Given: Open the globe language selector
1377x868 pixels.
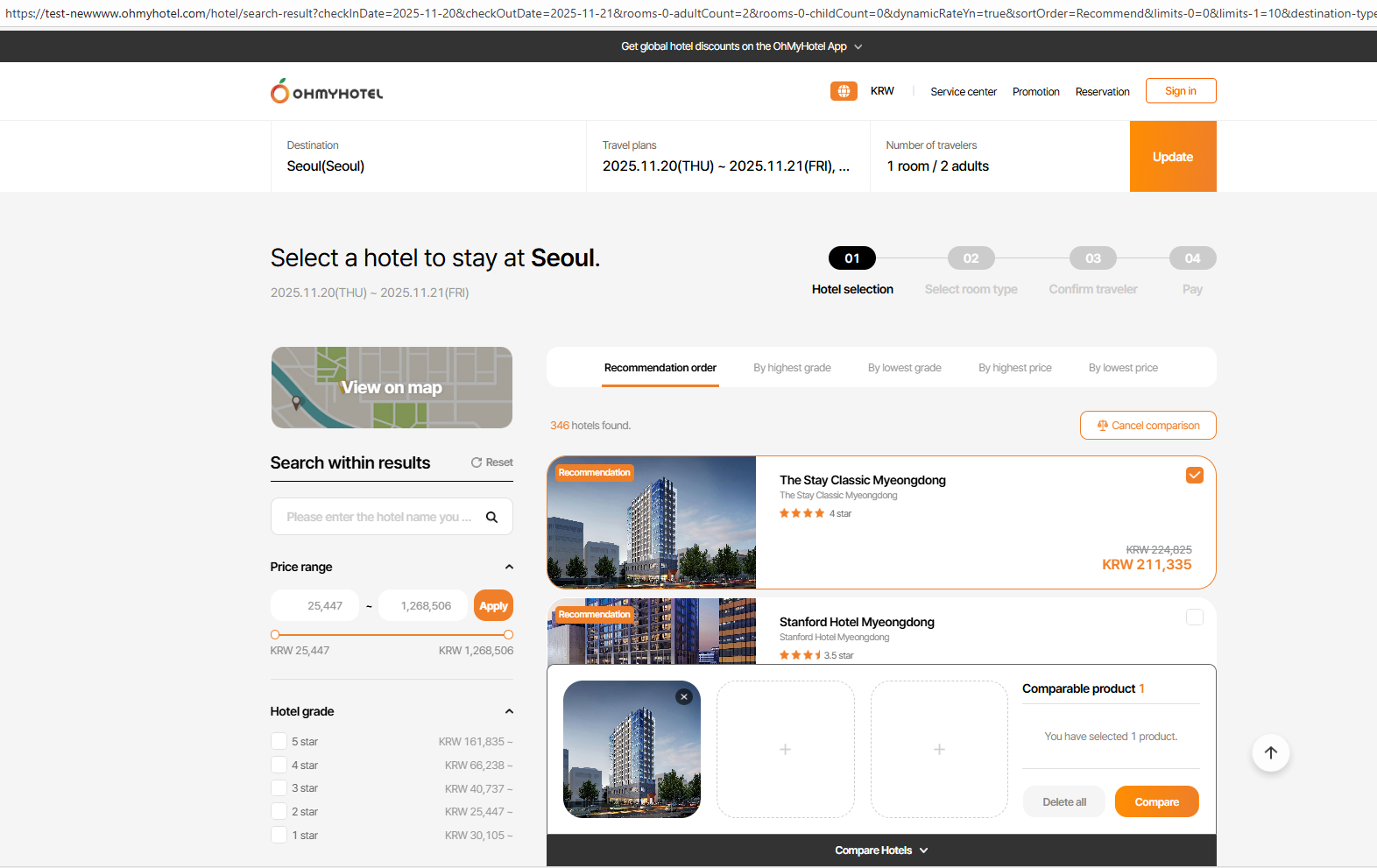Looking at the screenshot, I should pyautogui.click(x=844, y=91).
